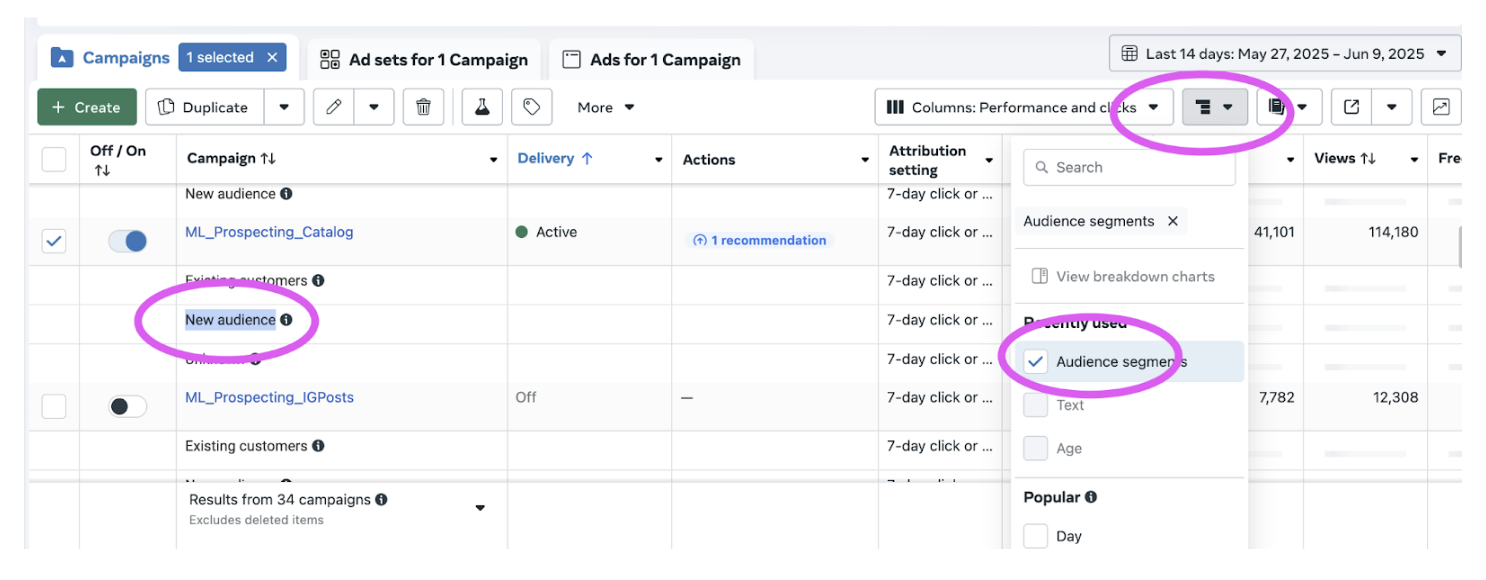Open the Delivery column dropdown arrow
The width and height of the screenshot is (1486, 580).
658,160
